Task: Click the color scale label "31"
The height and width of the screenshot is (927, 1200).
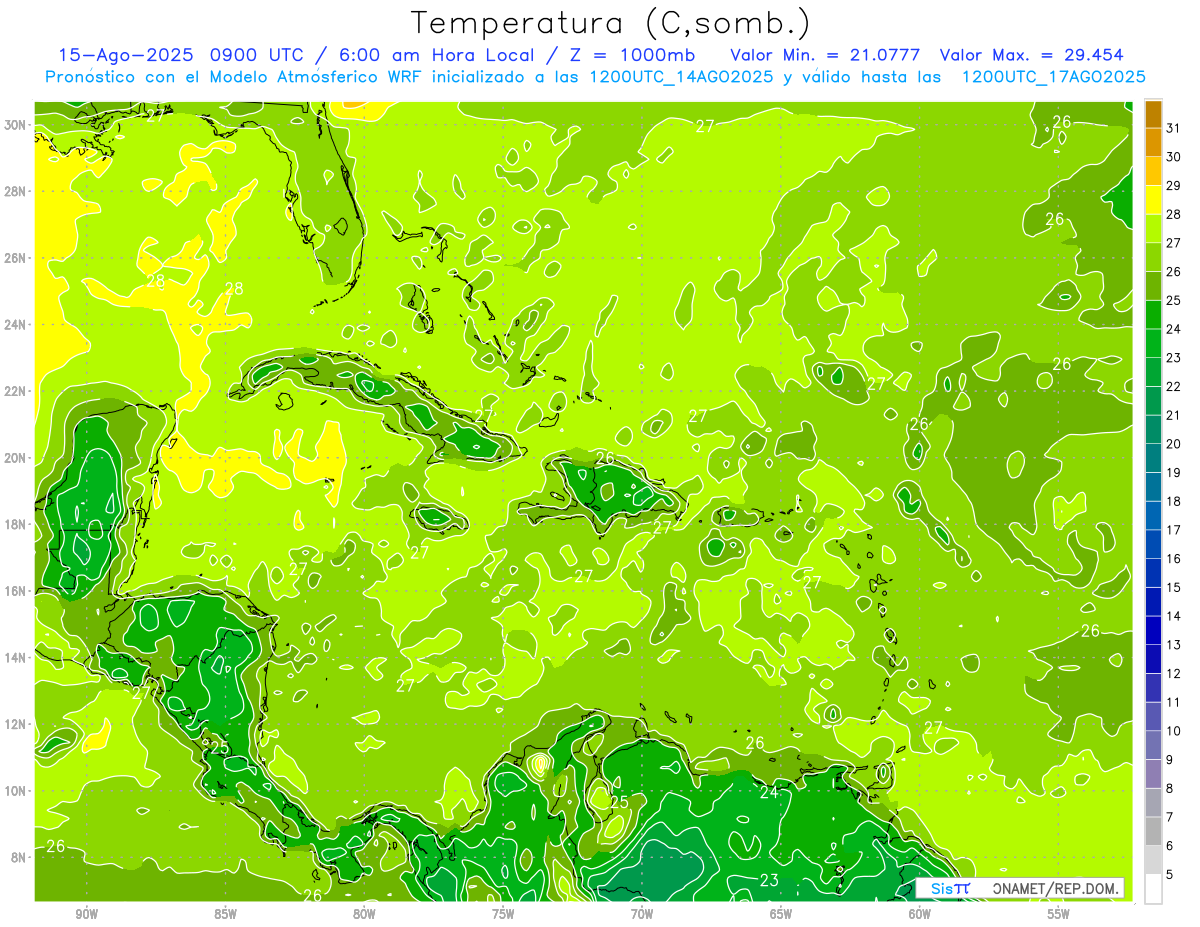Action: (x=1173, y=128)
